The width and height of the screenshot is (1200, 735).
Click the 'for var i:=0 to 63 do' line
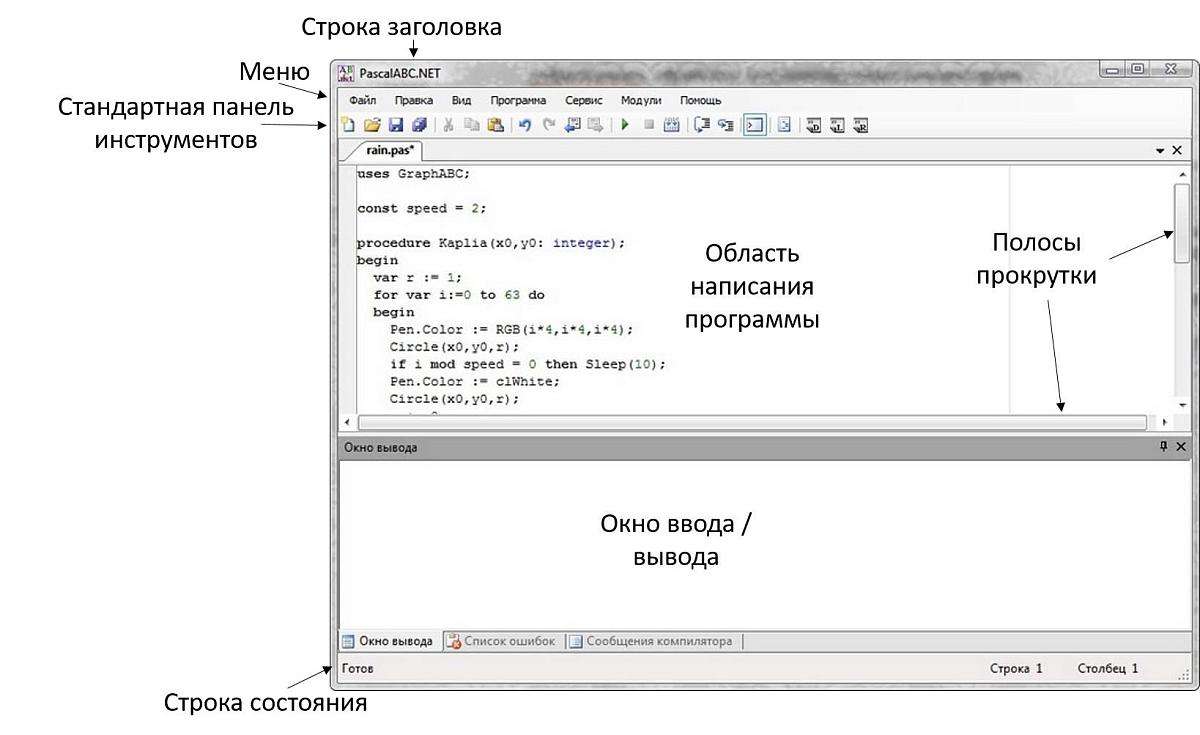coord(459,295)
